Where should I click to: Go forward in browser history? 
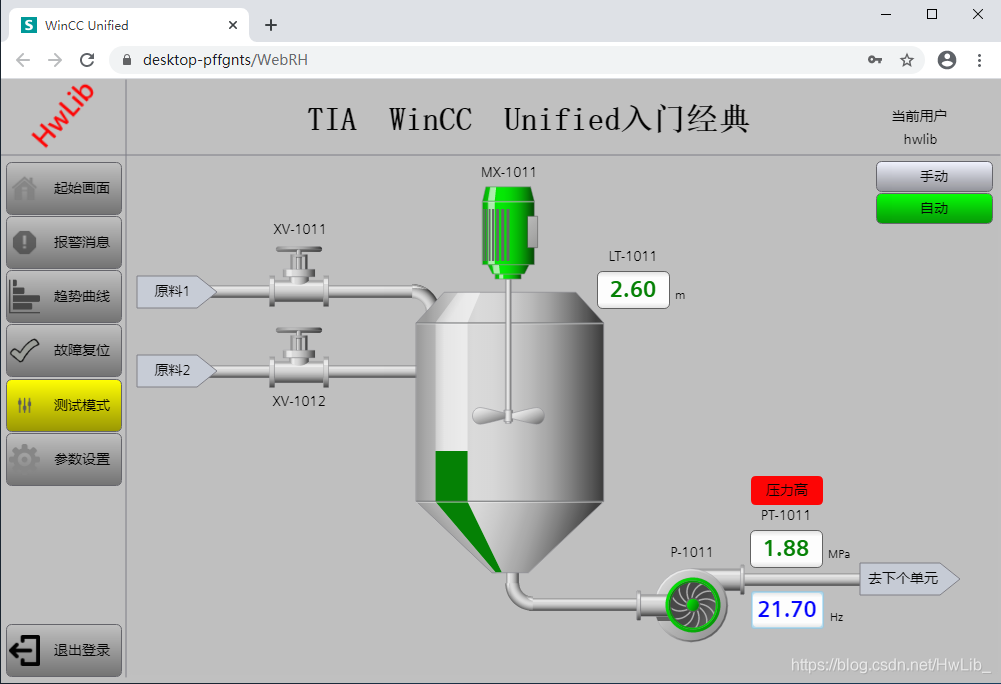(x=55, y=60)
